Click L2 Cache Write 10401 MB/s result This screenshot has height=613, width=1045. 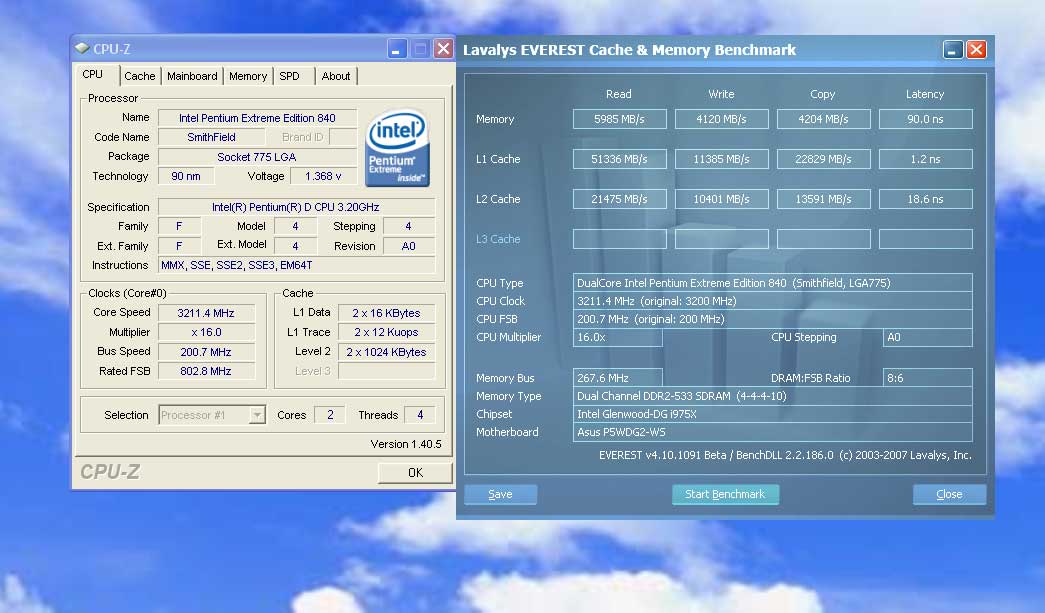(x=722, y=199)
